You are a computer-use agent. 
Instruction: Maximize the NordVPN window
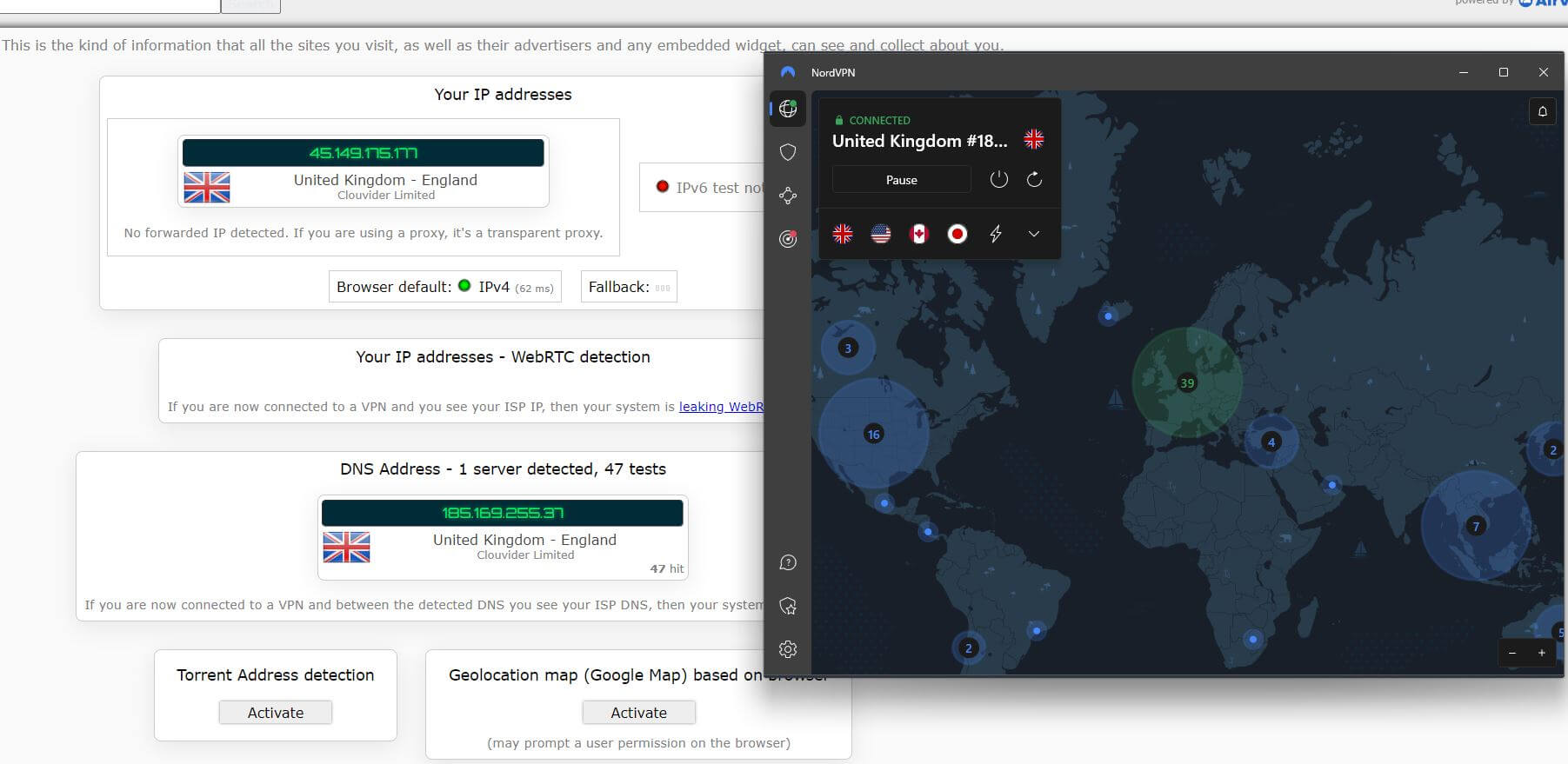pos(1504,72)
